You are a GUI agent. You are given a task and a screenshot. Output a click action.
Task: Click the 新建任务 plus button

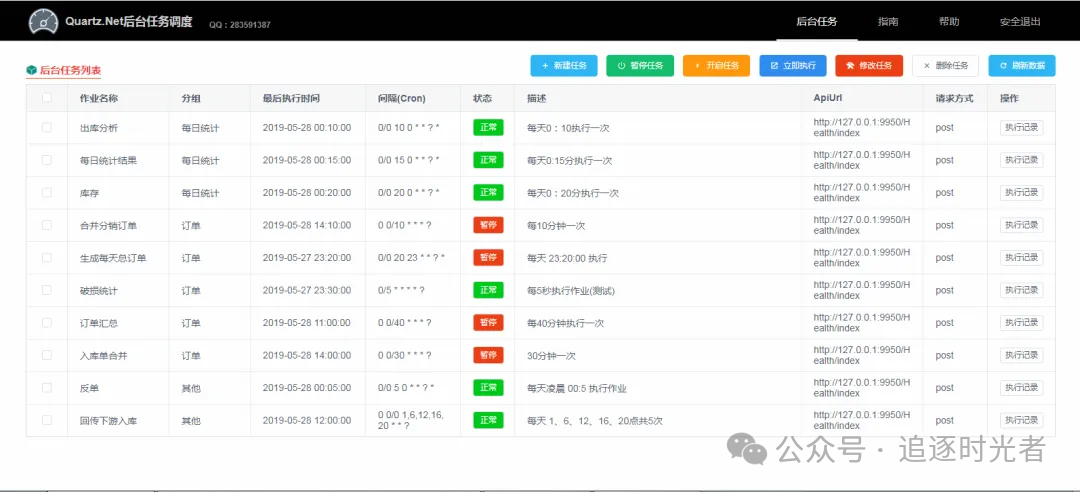(x=564, y=66)
